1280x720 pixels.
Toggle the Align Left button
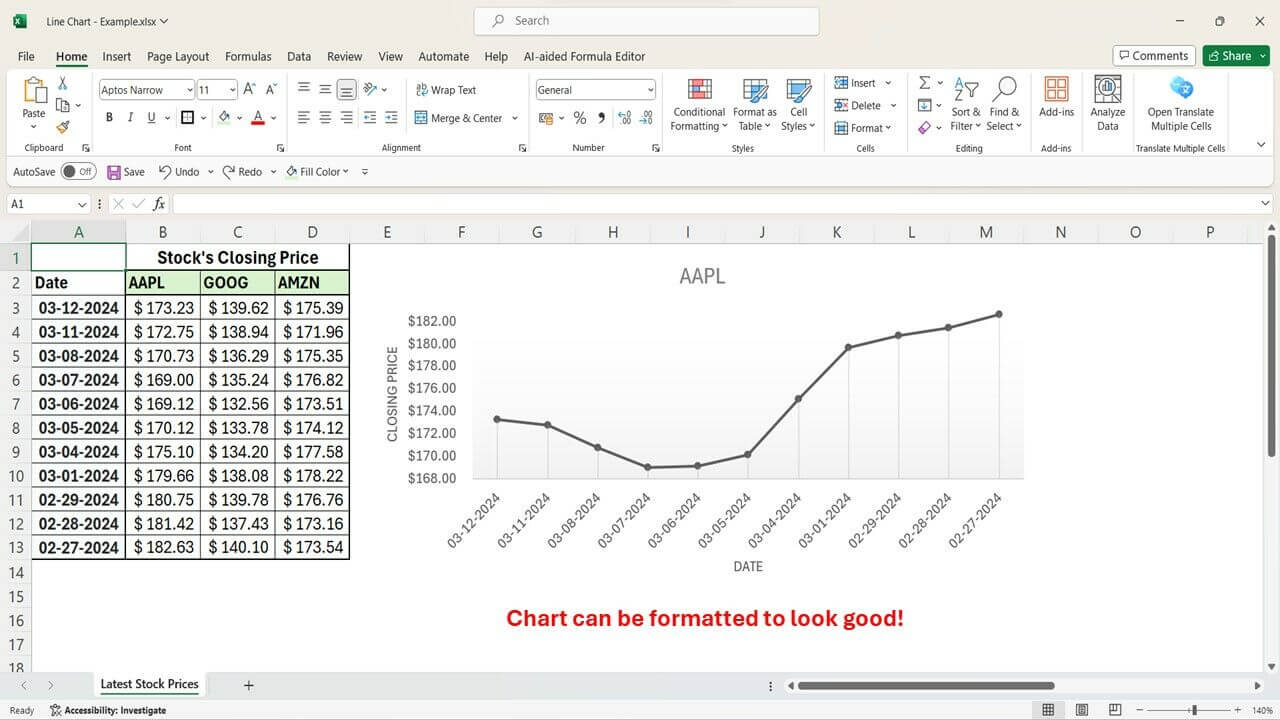point(304,118)
